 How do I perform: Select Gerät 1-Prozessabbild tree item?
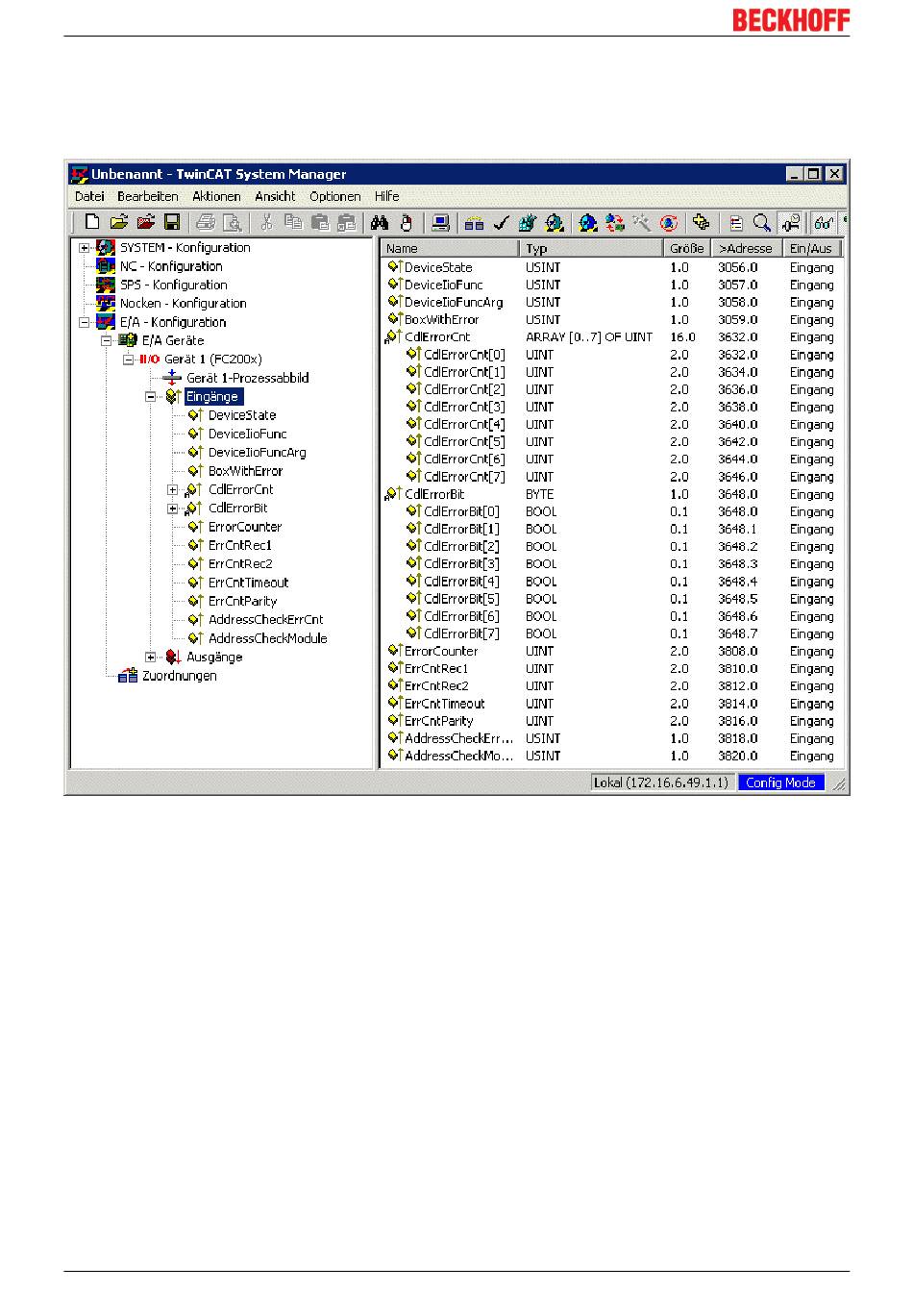[x=247, y=378]
